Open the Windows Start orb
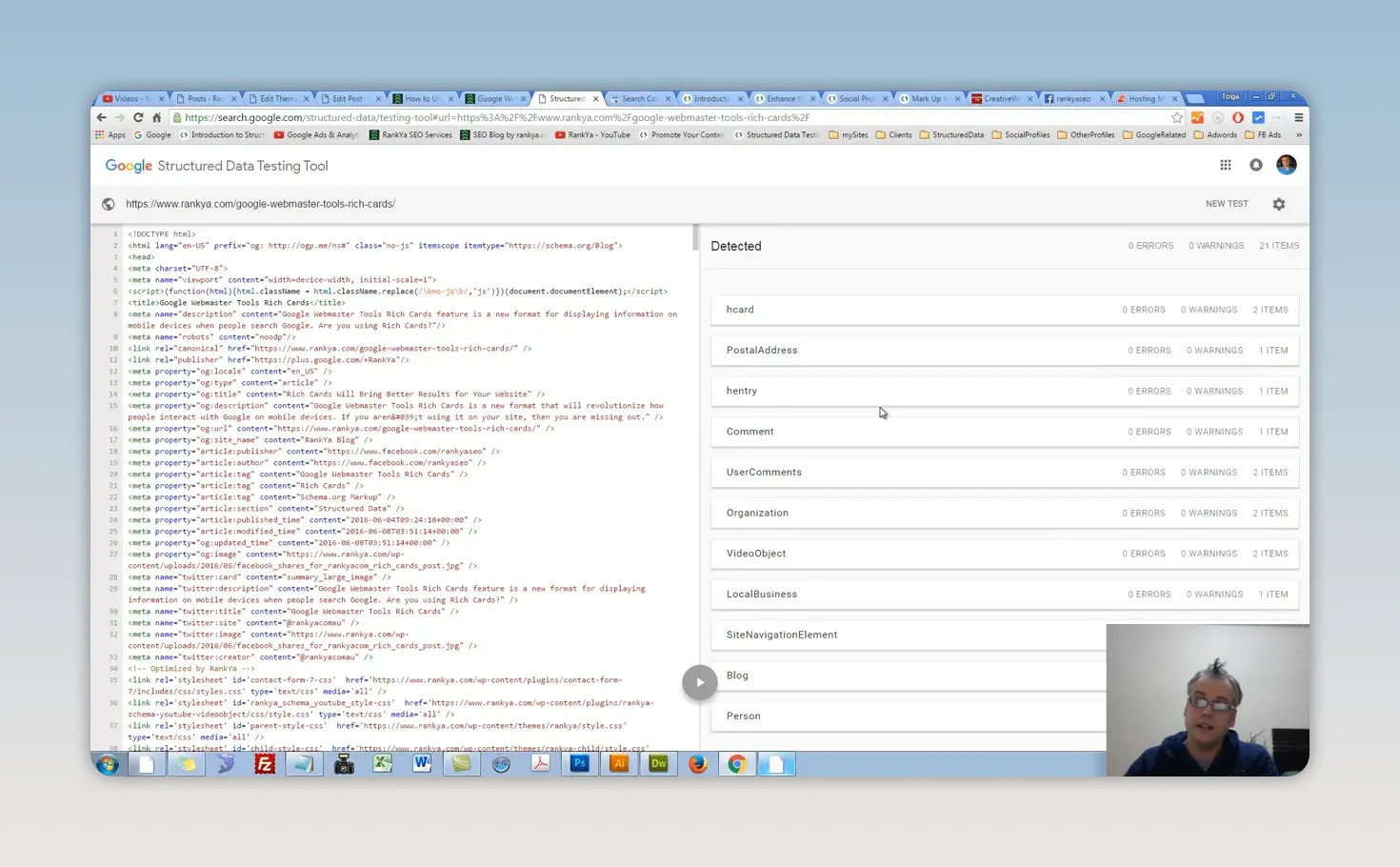Viewport: 1400px width, 867px height. [108, 764]
